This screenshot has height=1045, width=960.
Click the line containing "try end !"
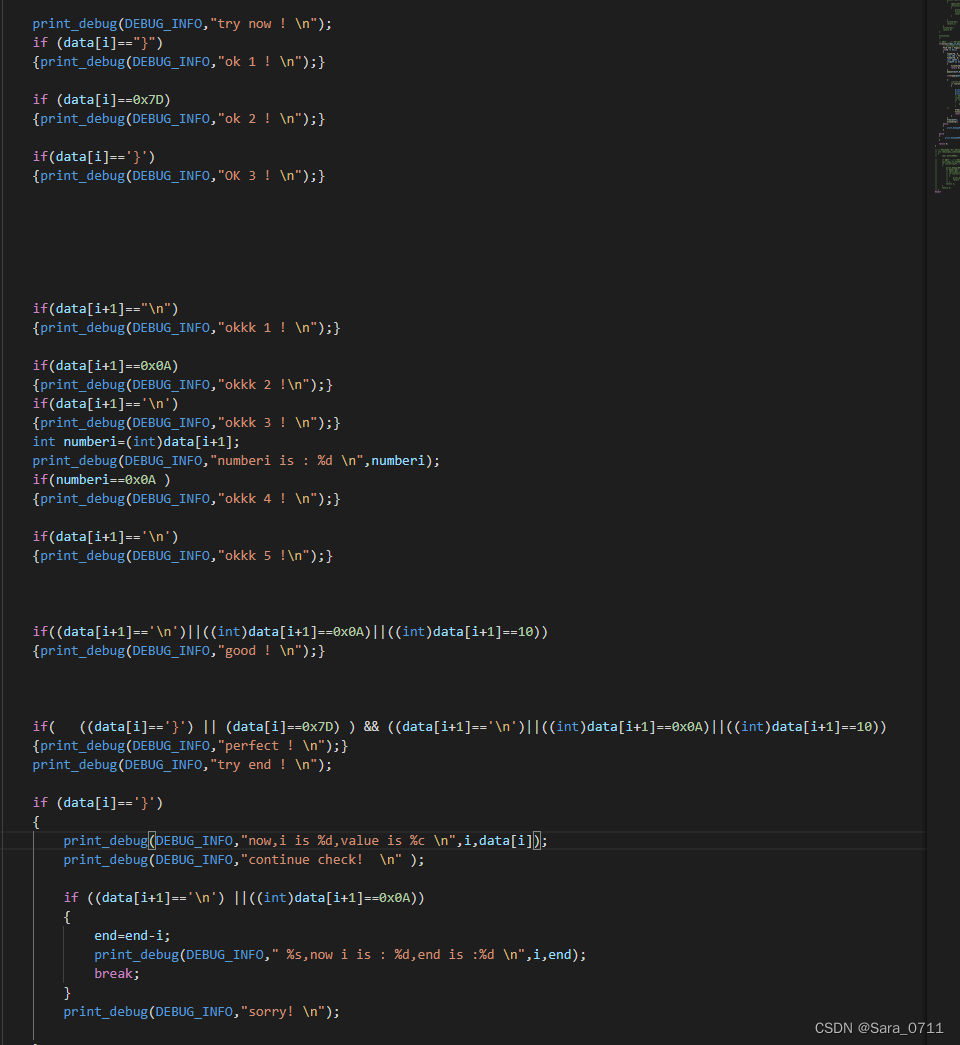coord(182,765)
